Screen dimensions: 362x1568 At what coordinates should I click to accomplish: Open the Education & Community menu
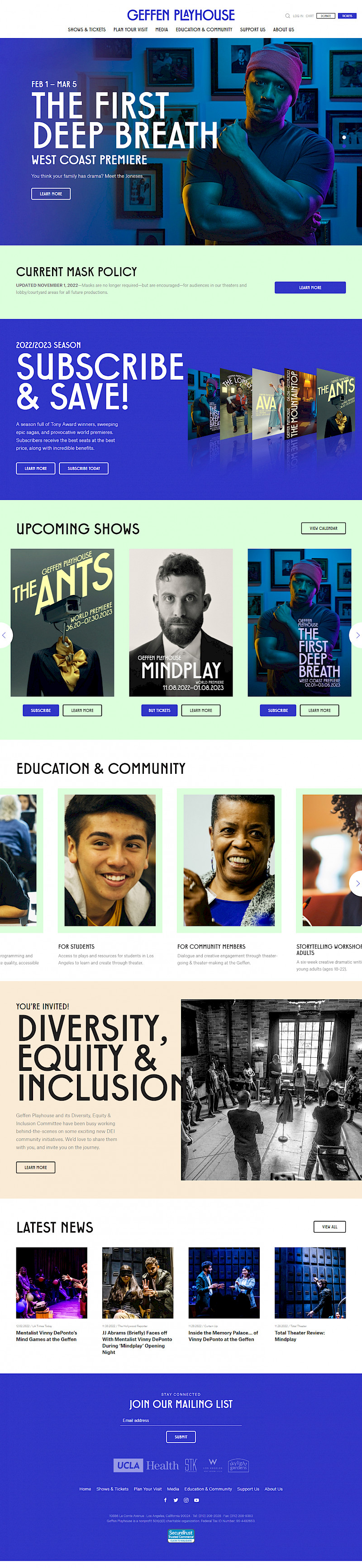point(204,29)
